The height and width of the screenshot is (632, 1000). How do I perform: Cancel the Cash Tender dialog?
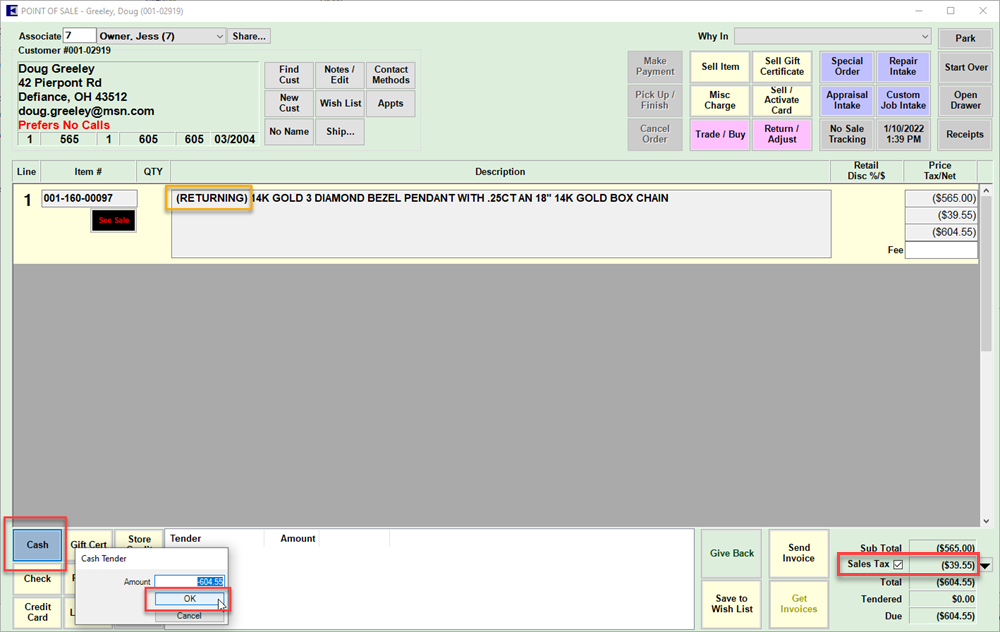point(188,615)
